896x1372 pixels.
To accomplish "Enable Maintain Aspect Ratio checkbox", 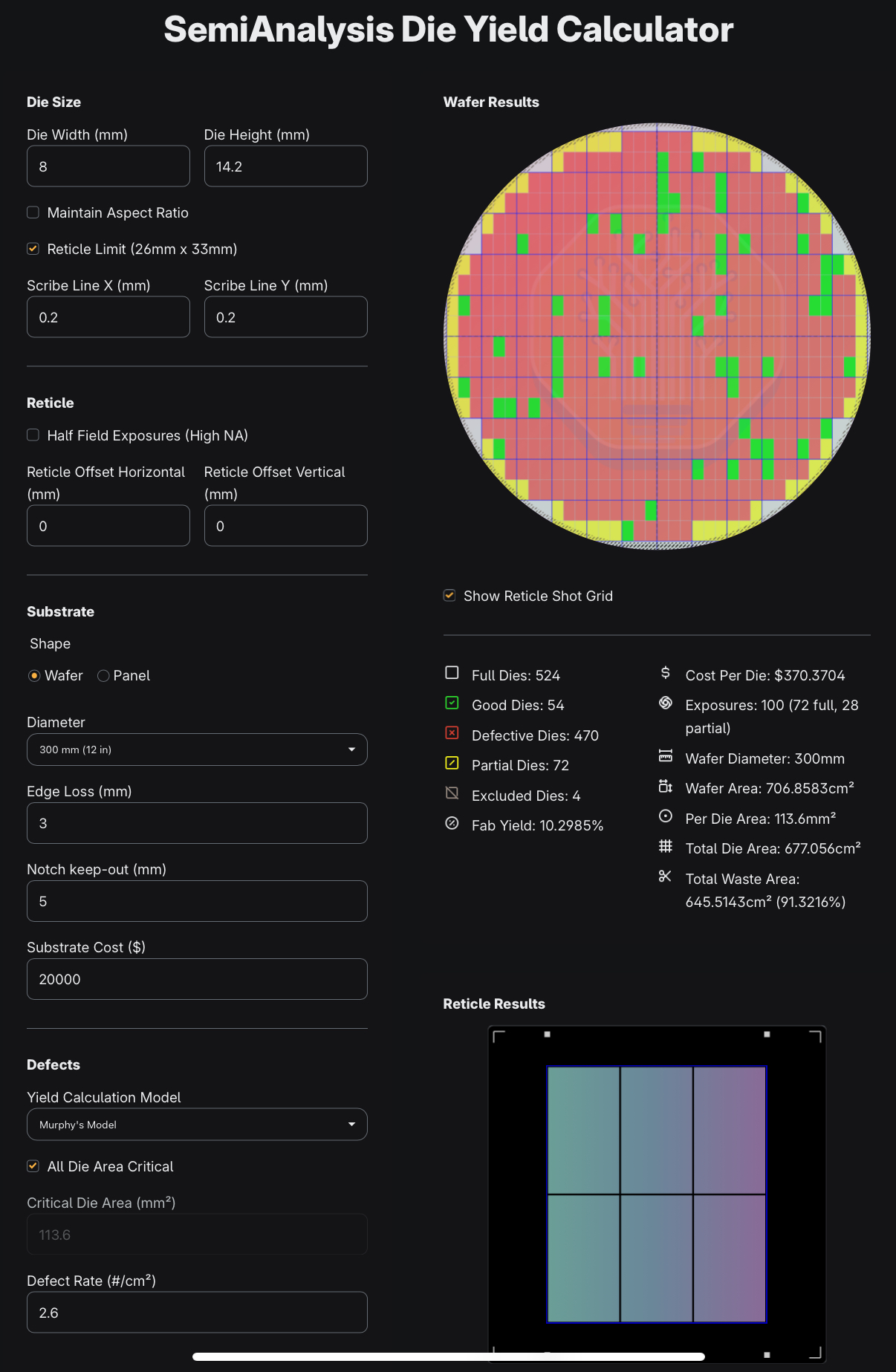I will pos(33,212).
